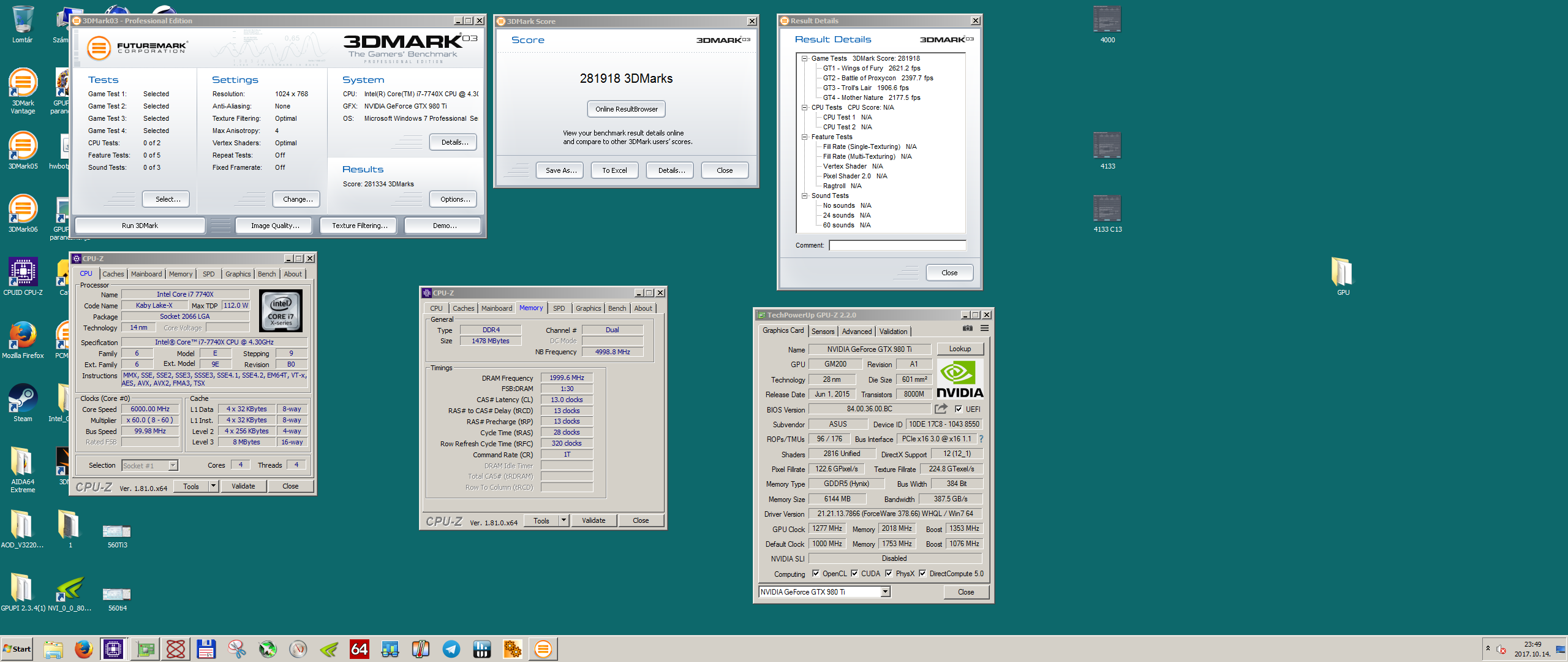Collapse the CPU Tests tree node
The width and height of the screenshot is (1568, 662).
(805, 108)
